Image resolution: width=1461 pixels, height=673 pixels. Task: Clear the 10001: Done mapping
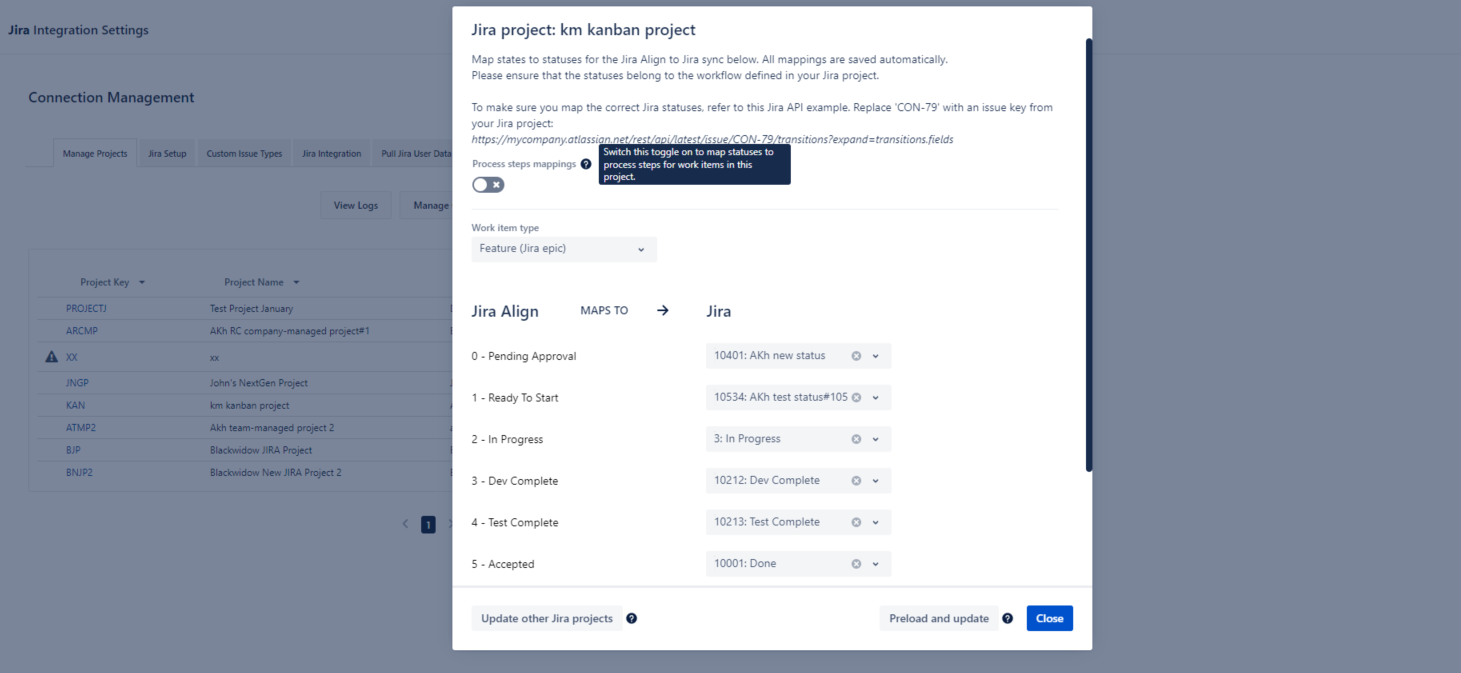[x=856, y=564]
